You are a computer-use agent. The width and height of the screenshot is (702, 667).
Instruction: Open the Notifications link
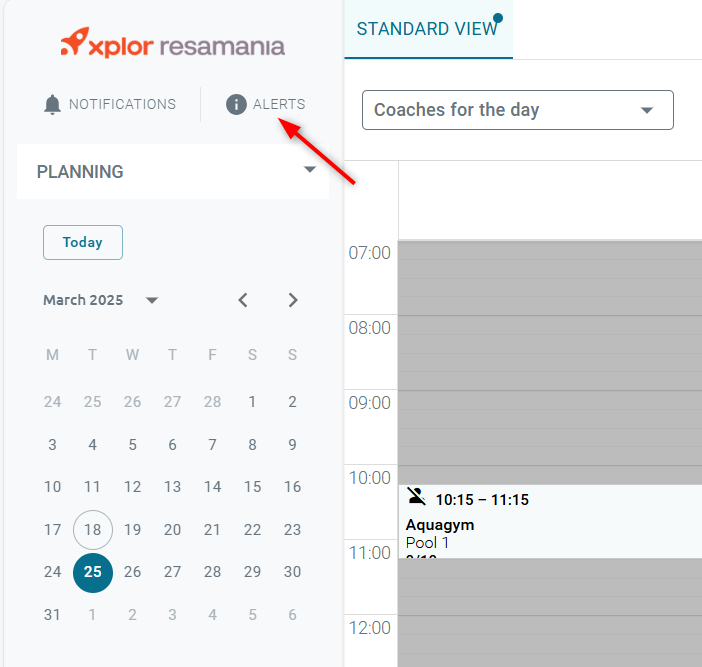click(122, 104)
